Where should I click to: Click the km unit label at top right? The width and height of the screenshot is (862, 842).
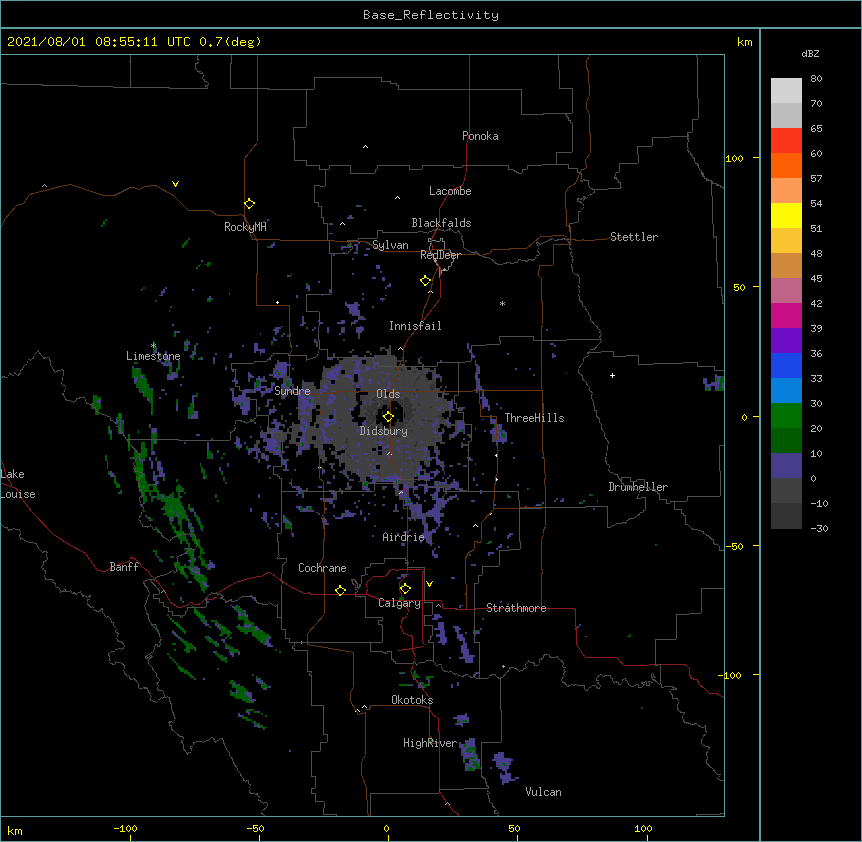coord(745,42)
